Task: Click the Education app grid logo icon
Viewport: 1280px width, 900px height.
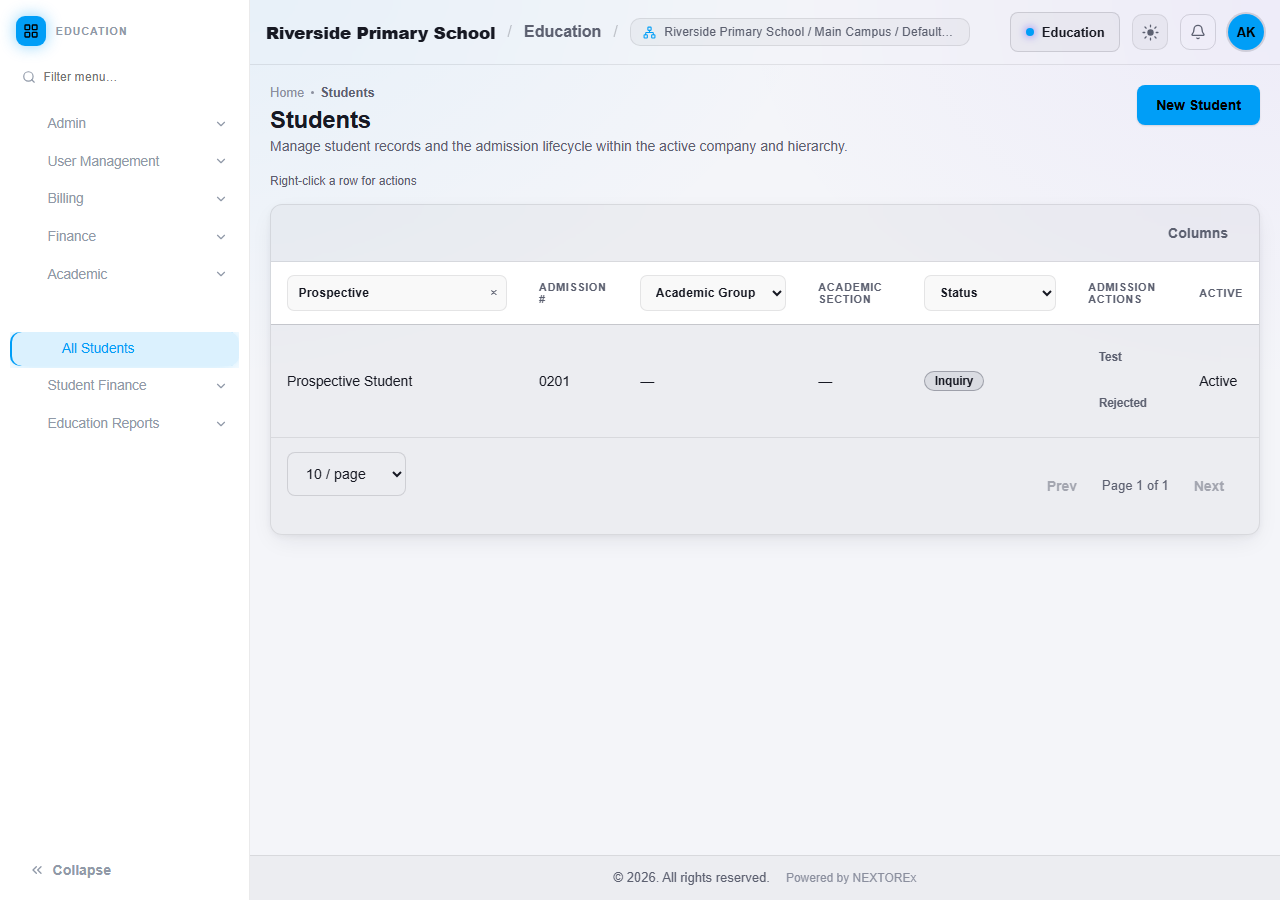Action: coord(31,31)
